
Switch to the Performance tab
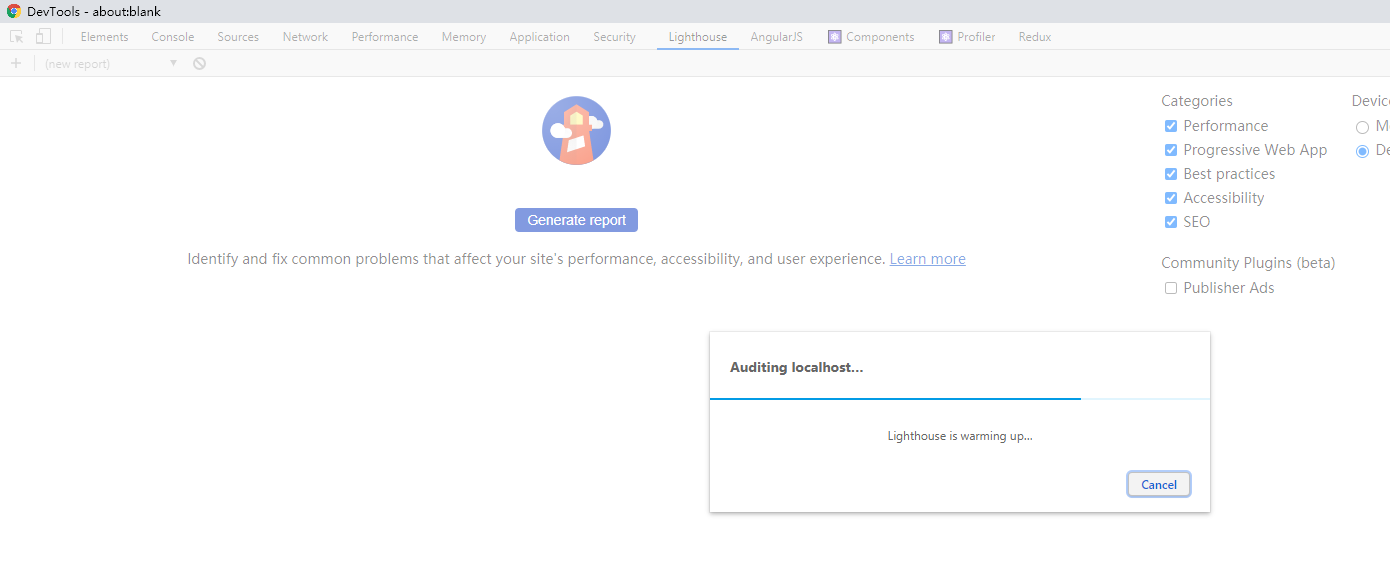(385, 37)
